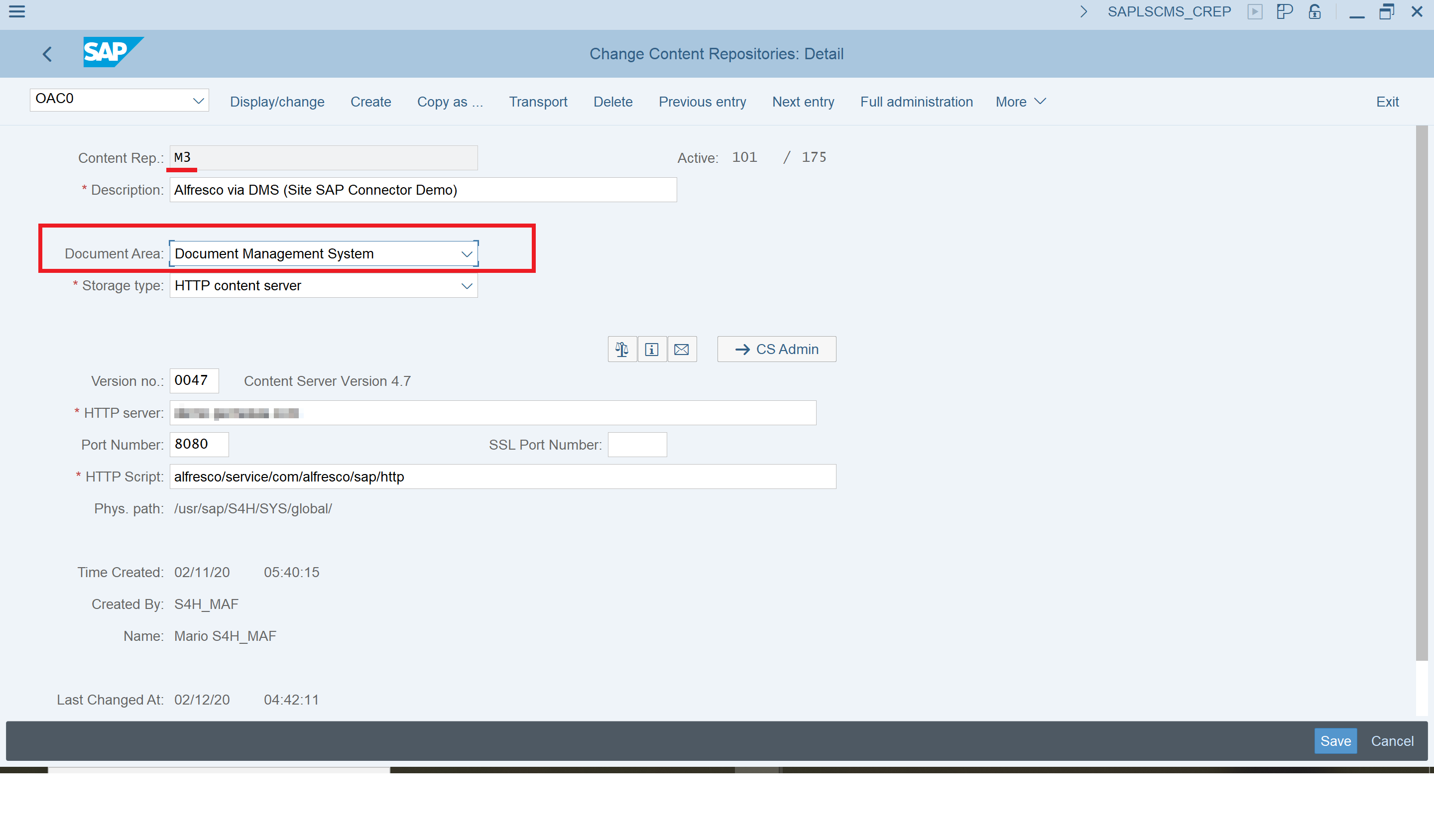
Task: Open the OAC0 transaction dropdown
Action: pyautogui.click(x=198, y=100)
